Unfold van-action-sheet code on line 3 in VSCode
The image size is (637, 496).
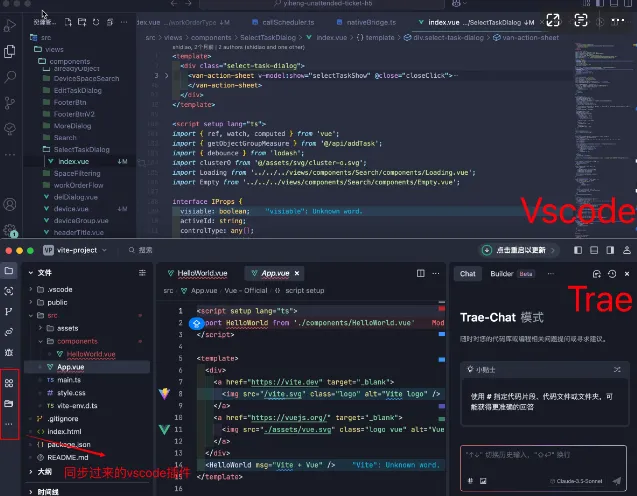click(166, 76)
